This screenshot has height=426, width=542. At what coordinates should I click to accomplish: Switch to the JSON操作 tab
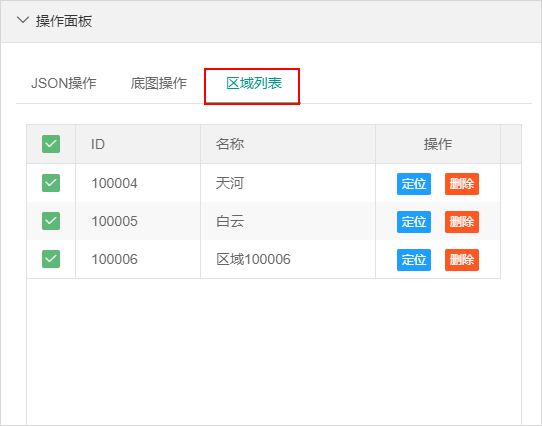click(64, 83)
